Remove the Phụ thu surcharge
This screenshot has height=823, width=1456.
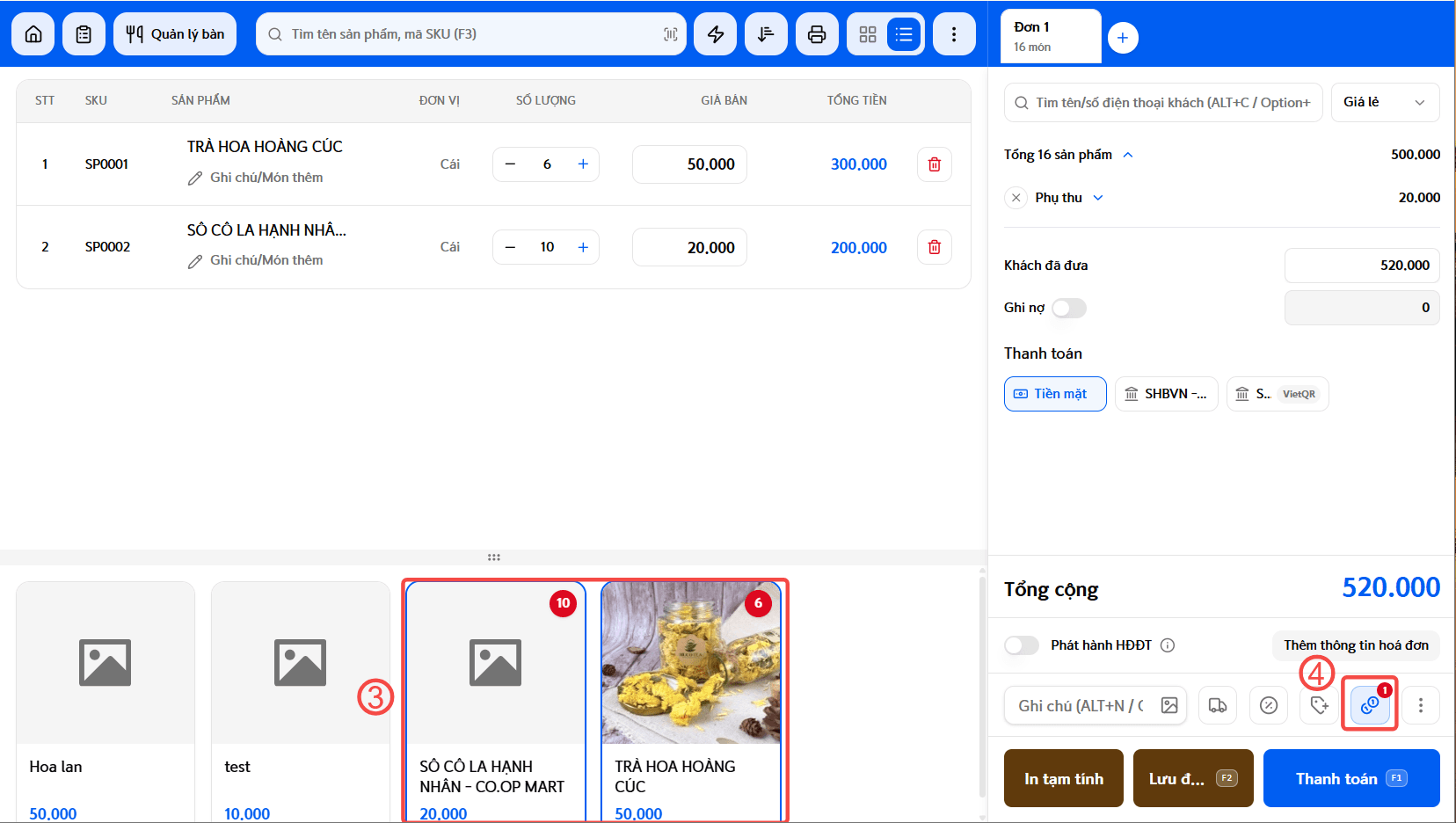1016,198
